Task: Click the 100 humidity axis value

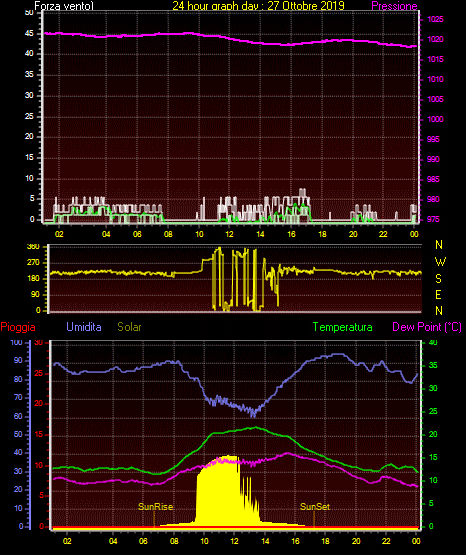Action: point(16,342)
